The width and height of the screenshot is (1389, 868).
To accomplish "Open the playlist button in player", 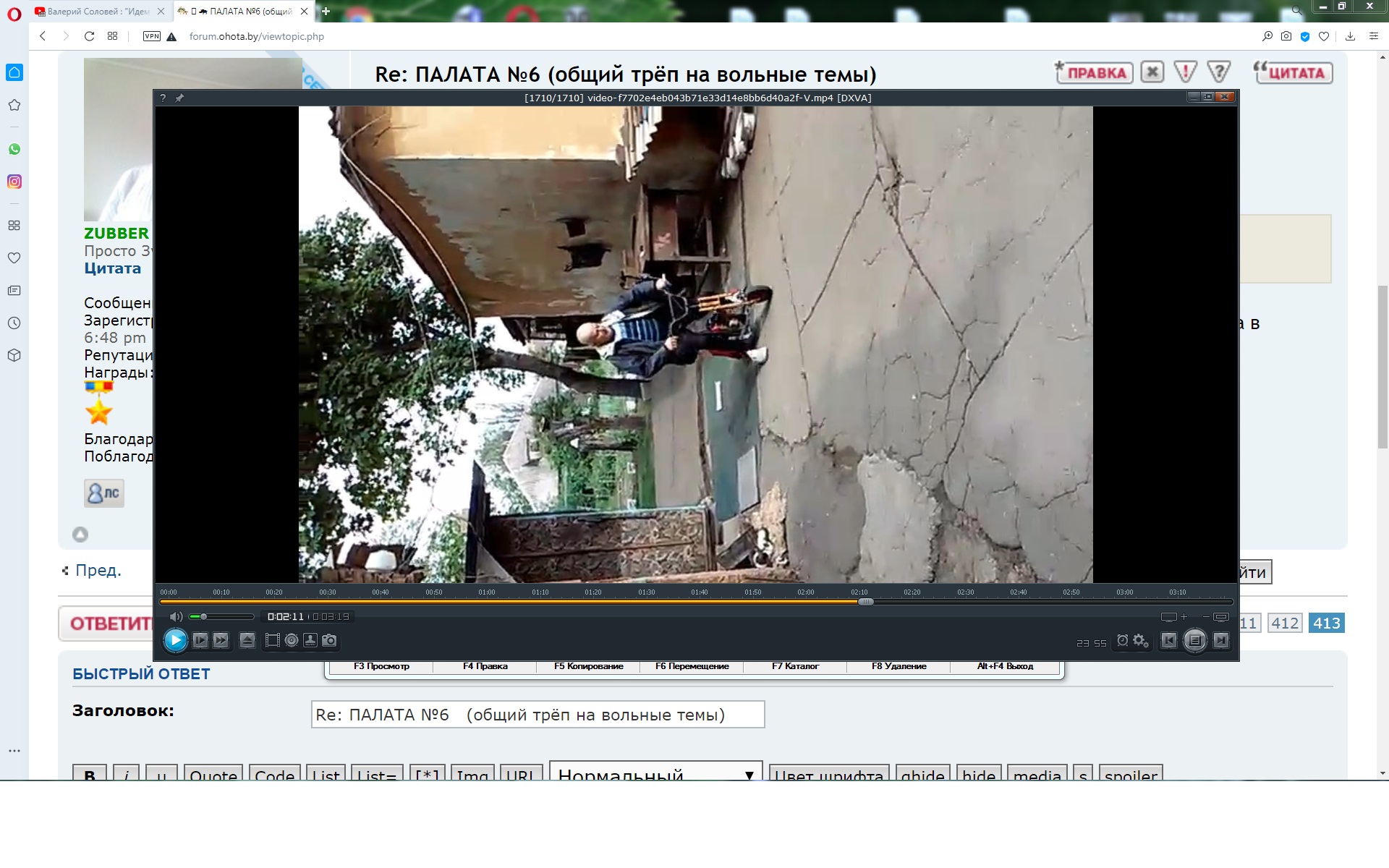I will point(1195,640).
